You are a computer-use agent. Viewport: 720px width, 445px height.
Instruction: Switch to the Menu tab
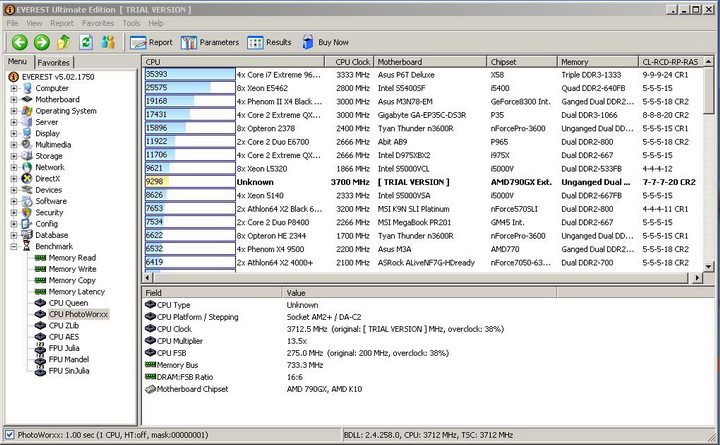tap(17, 62)
